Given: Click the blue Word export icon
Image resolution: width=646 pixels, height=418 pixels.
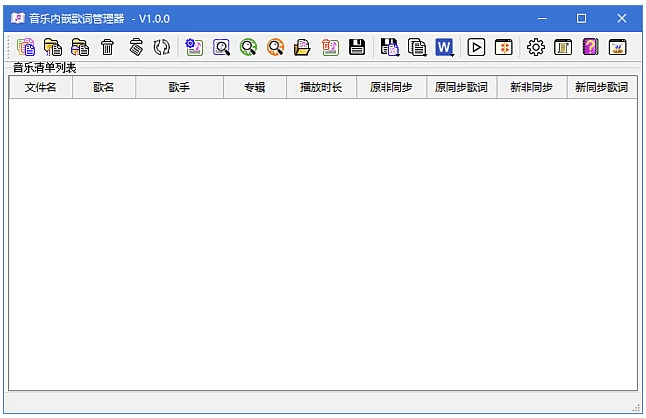Looking at the screenshot, I should (x=444, y=47).
